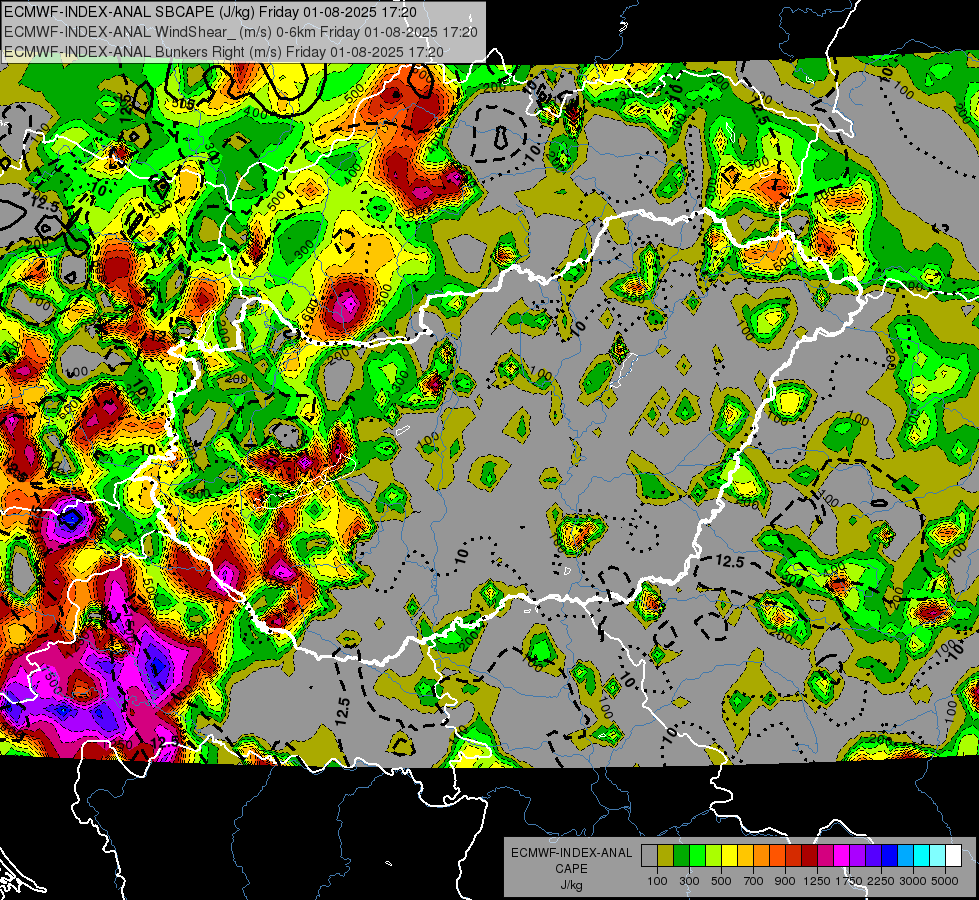The image size is (979, 900).
Task: Select the dark green legend swatch
Action: click(x=681, y=856)
